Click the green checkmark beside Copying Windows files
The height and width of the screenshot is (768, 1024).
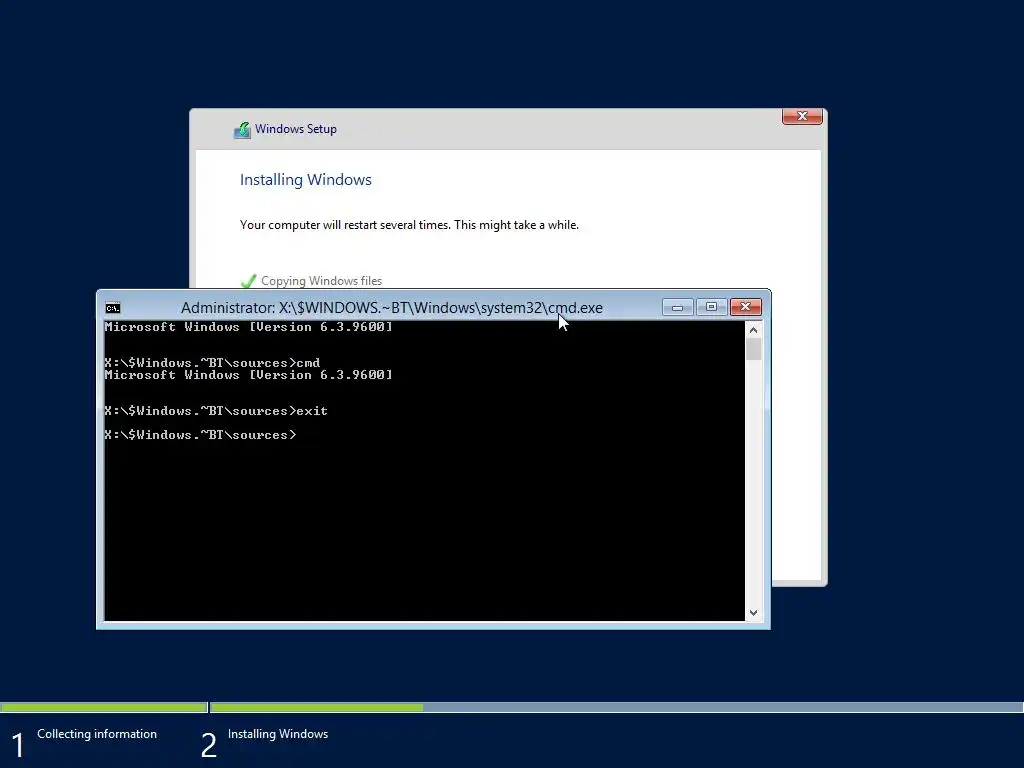pyautogui.click(x=249, y=281)
